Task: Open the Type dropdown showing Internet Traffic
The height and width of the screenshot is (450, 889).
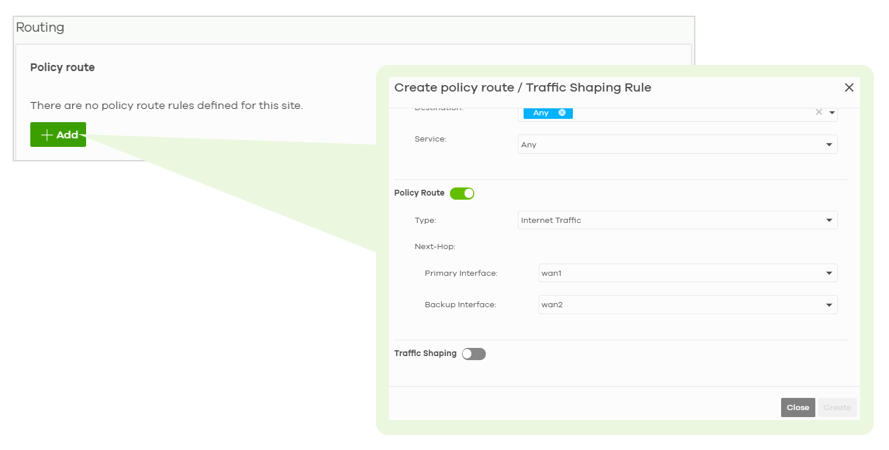Action: pyautogui.click(x=677, y=220)
